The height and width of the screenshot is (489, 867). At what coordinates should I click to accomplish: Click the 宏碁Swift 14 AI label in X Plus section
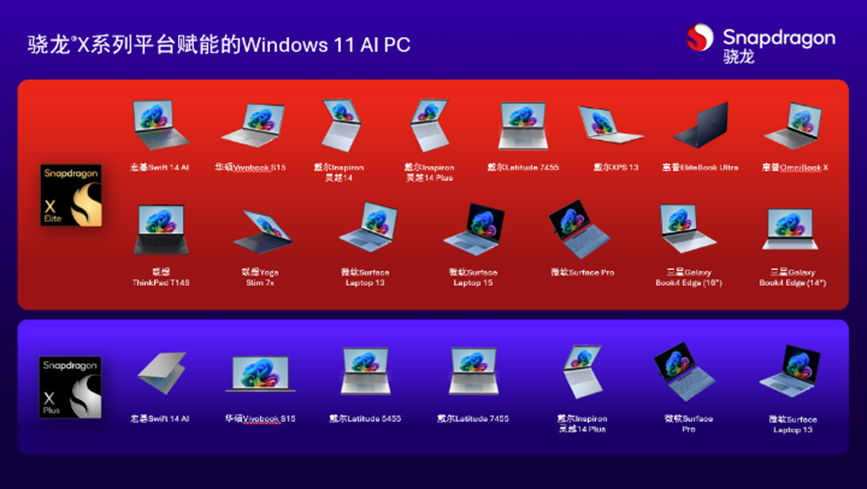[160, 419]
